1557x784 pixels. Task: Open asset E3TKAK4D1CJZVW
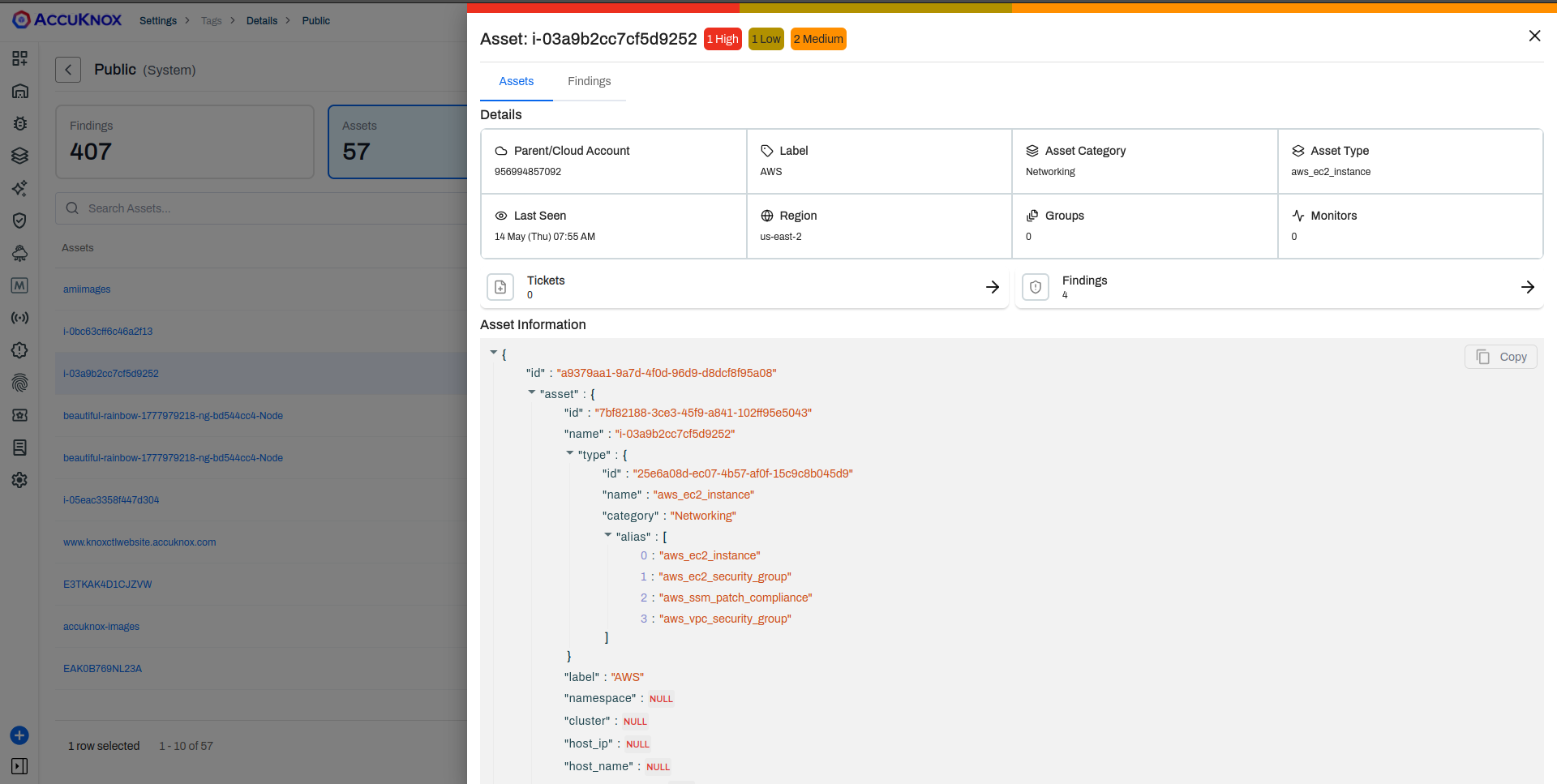(108, 585)
